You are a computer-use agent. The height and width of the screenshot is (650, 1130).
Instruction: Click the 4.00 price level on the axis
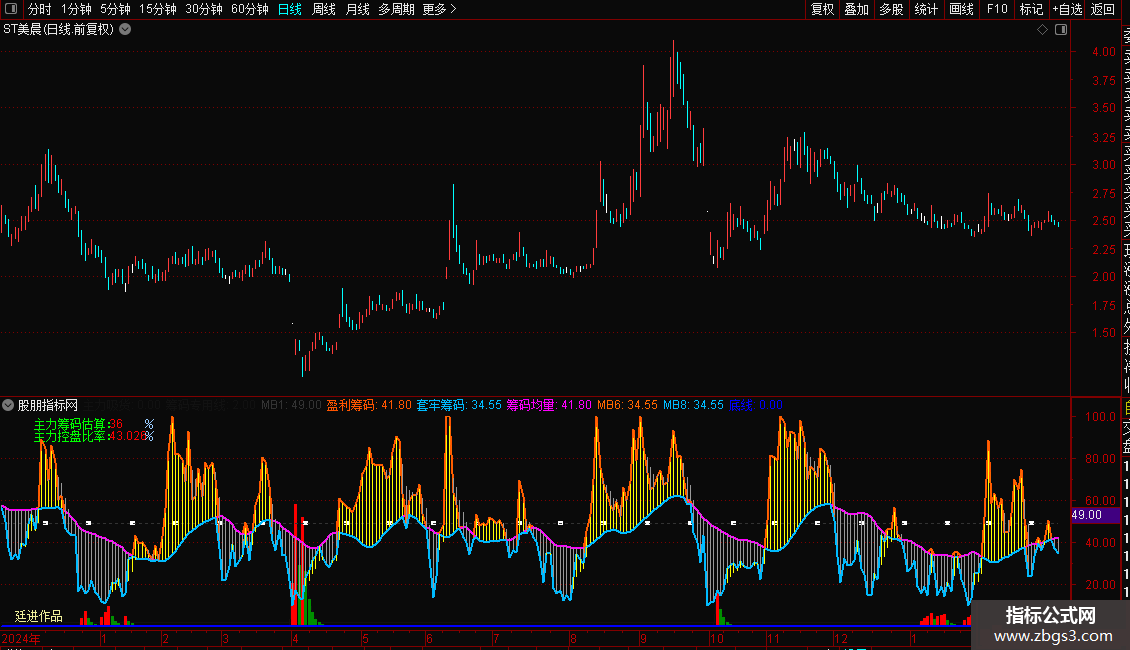click(x=1103, y=52)
